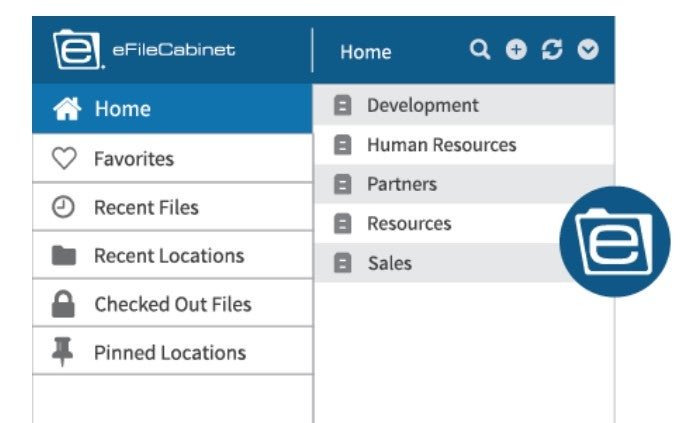The image size is (680, 423).
Task: Click the eFileCabinet logo in header
Action: (x=144, y=49)
